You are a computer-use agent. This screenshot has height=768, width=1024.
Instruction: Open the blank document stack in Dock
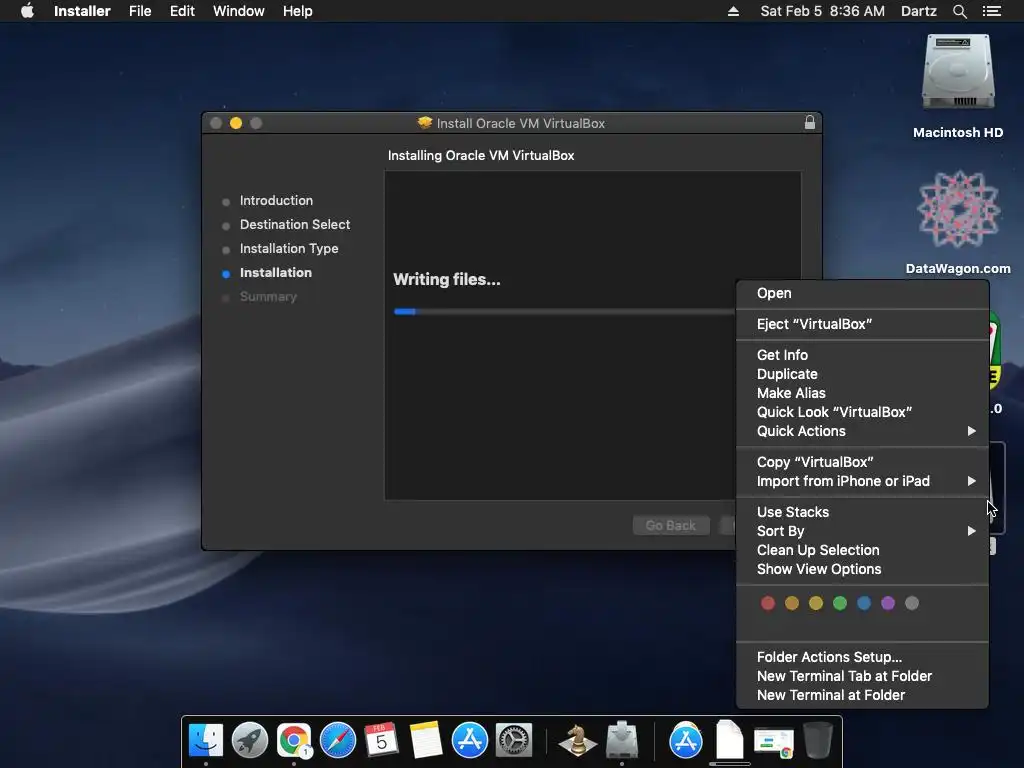point(729,739)
